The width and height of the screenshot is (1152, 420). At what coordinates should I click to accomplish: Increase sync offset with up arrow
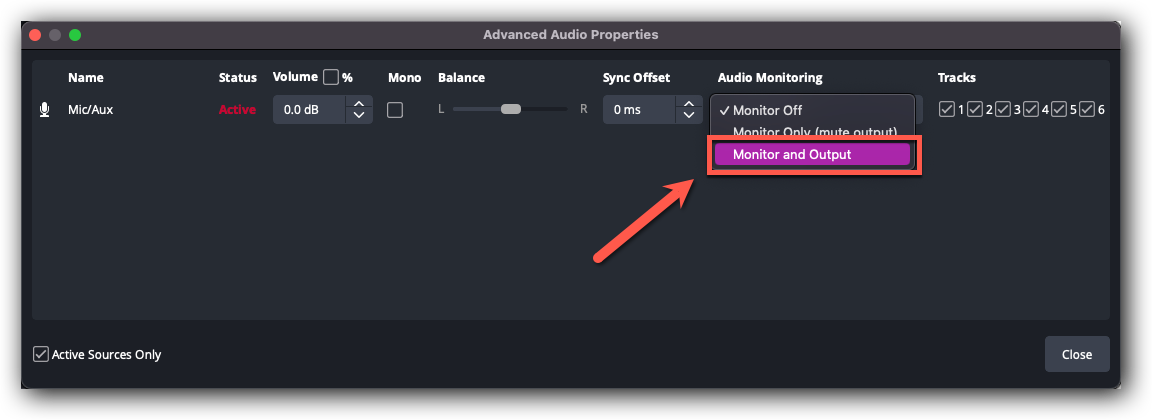689,104
